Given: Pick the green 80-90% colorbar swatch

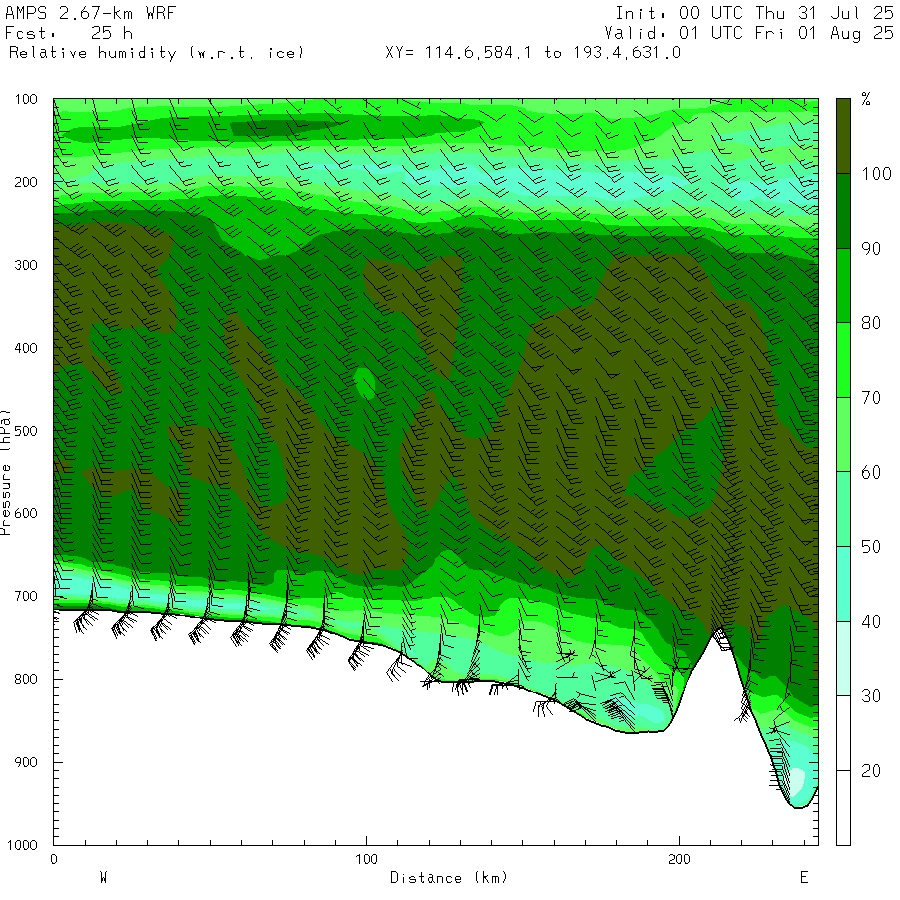Looking at the screenshot, I should tap(843, 285).
